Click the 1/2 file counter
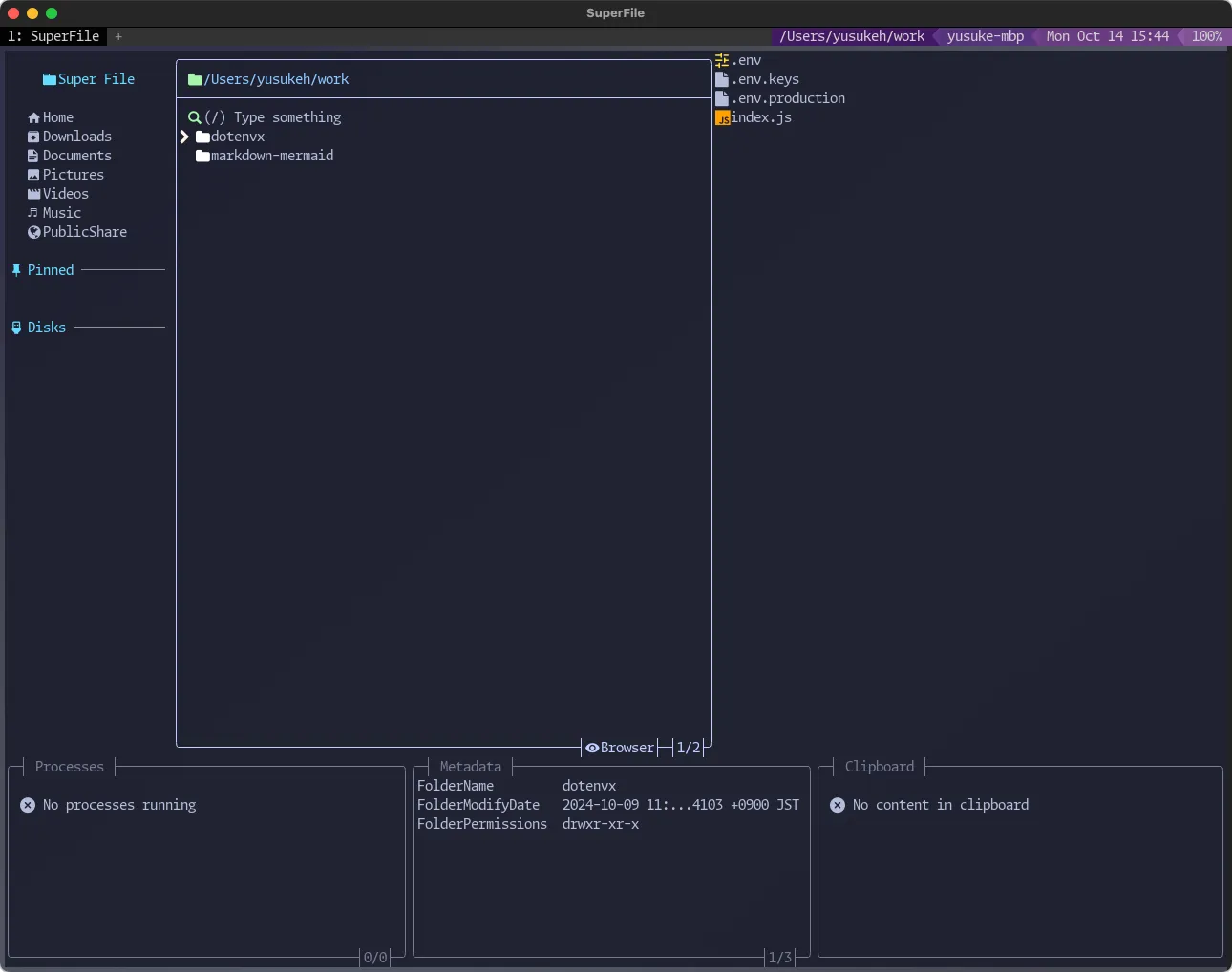1232x972 pixels. 689,748
